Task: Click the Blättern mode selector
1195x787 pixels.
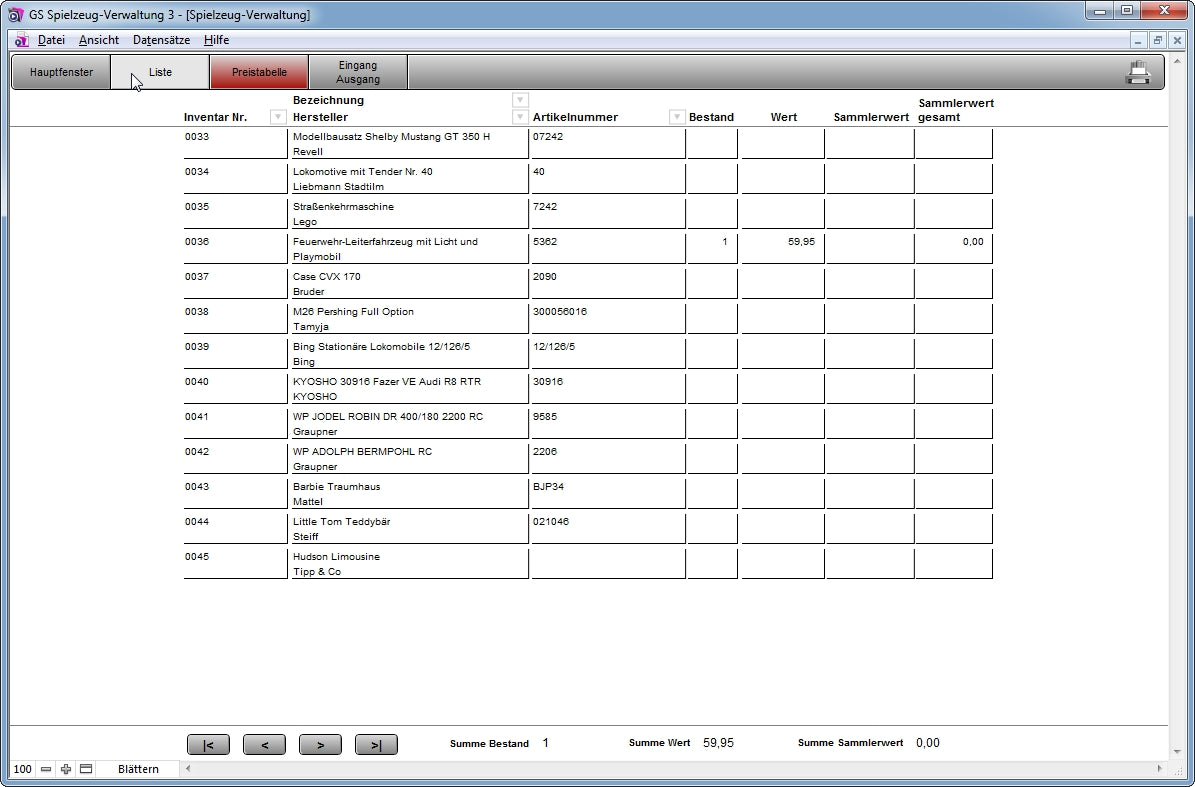Action: (x=138, y=769)
